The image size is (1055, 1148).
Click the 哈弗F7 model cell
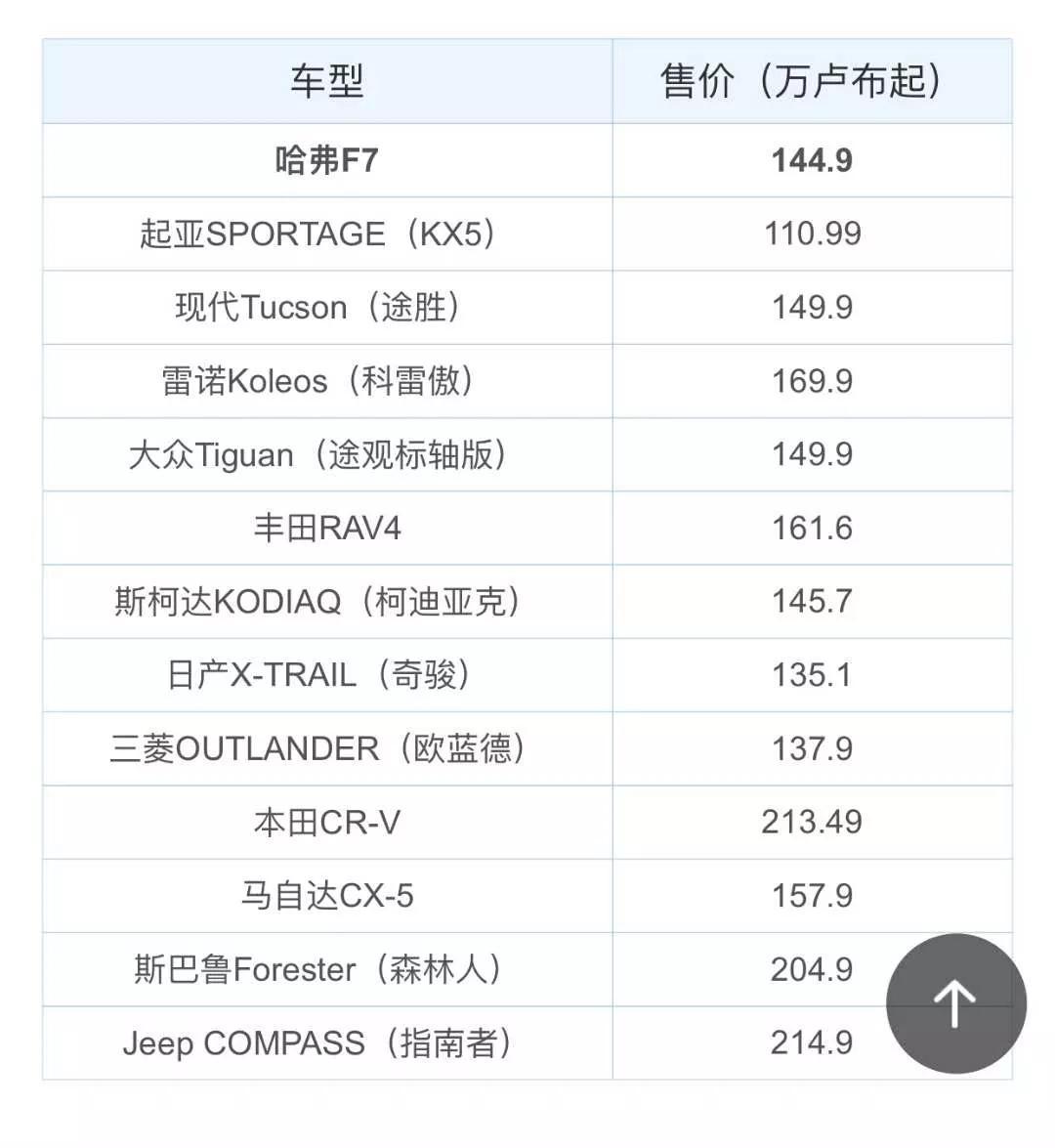click(x=327, y=160)
